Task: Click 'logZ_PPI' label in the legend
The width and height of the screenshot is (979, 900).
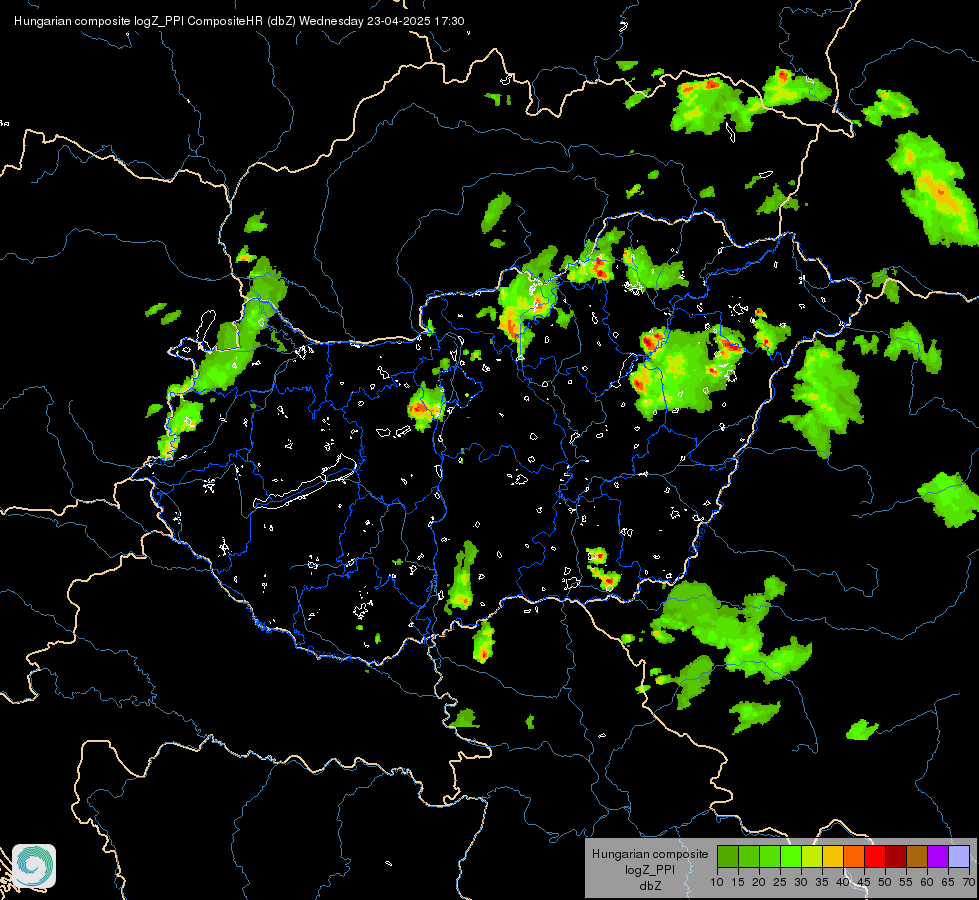Action: (x=650, y=869)
